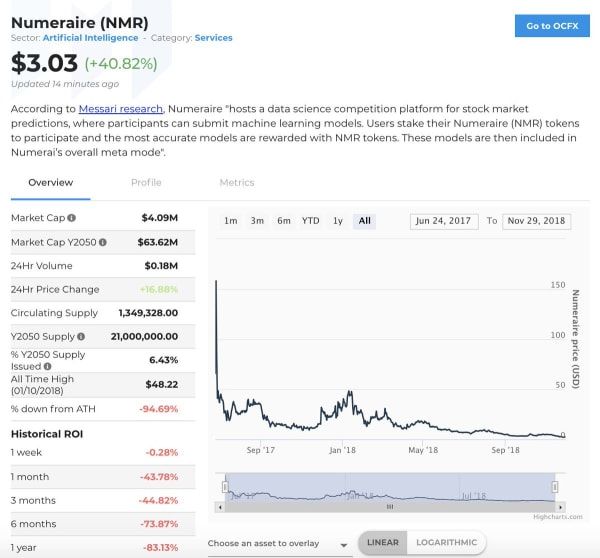Select the 1m range option
Image resolution: width=600 pixels, height=558 pixels.
click(231, 221)
